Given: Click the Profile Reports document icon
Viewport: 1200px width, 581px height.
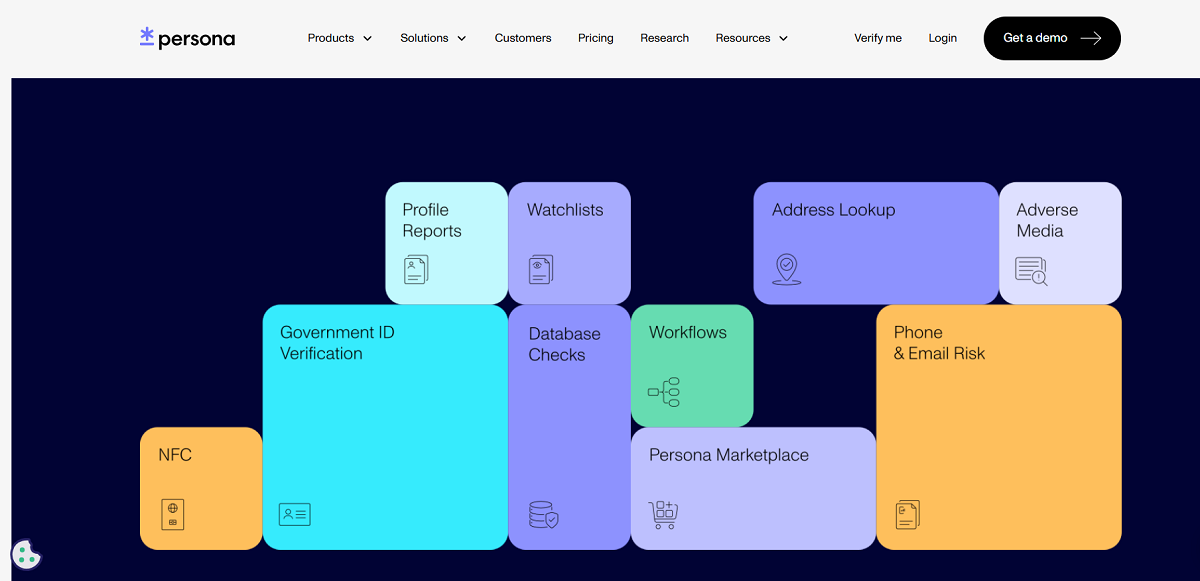Looking at the screenshot, I should [416, 269].
